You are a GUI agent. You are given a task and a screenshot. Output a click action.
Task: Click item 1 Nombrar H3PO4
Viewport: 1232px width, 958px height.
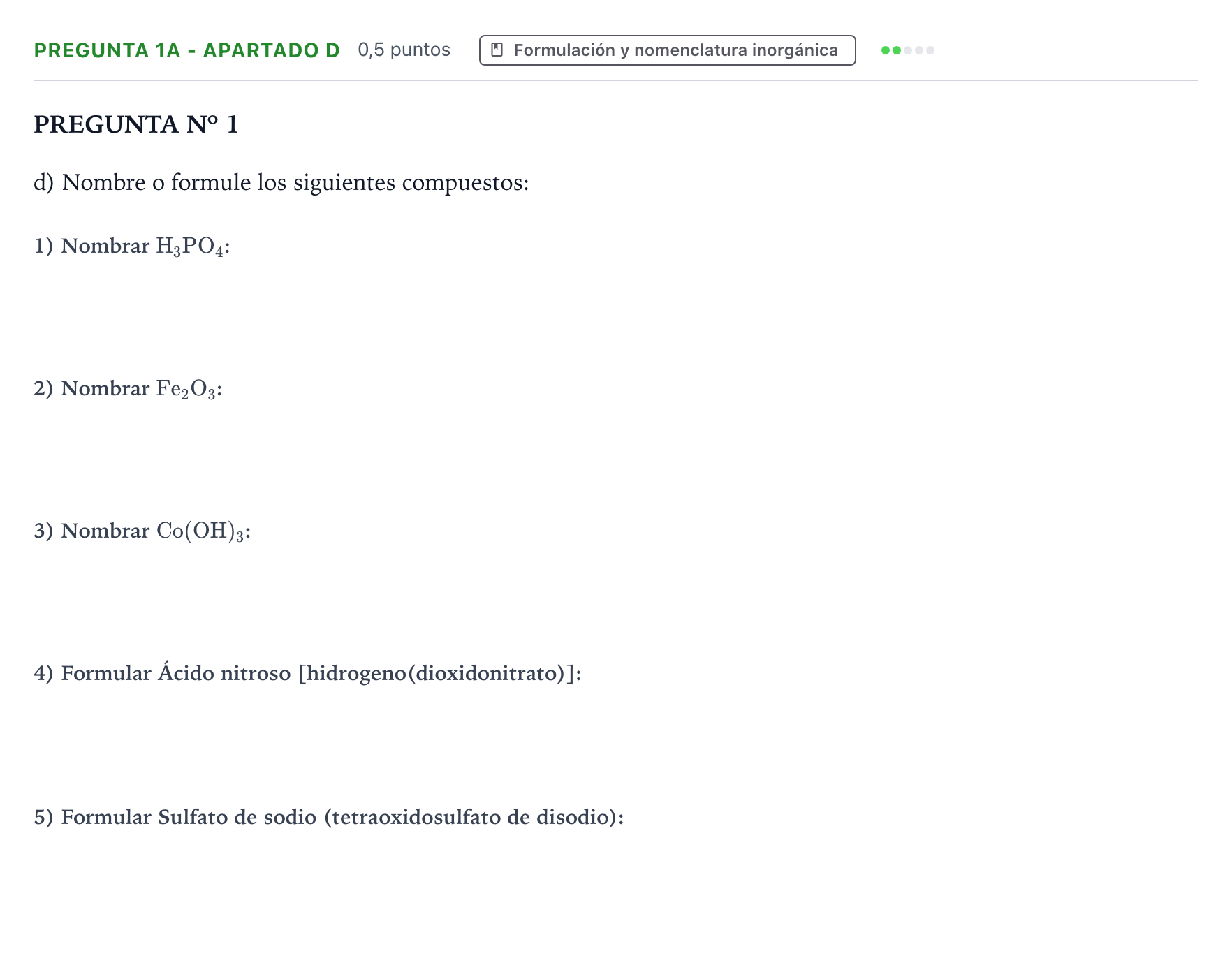point(132,246)
